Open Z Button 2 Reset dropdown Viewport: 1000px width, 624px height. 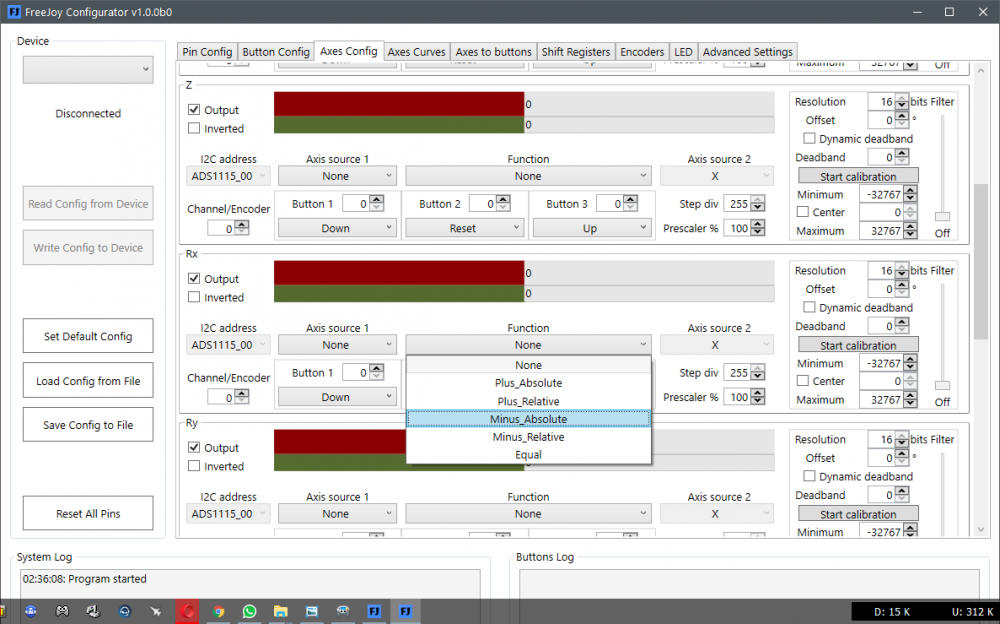click(464, 228)
